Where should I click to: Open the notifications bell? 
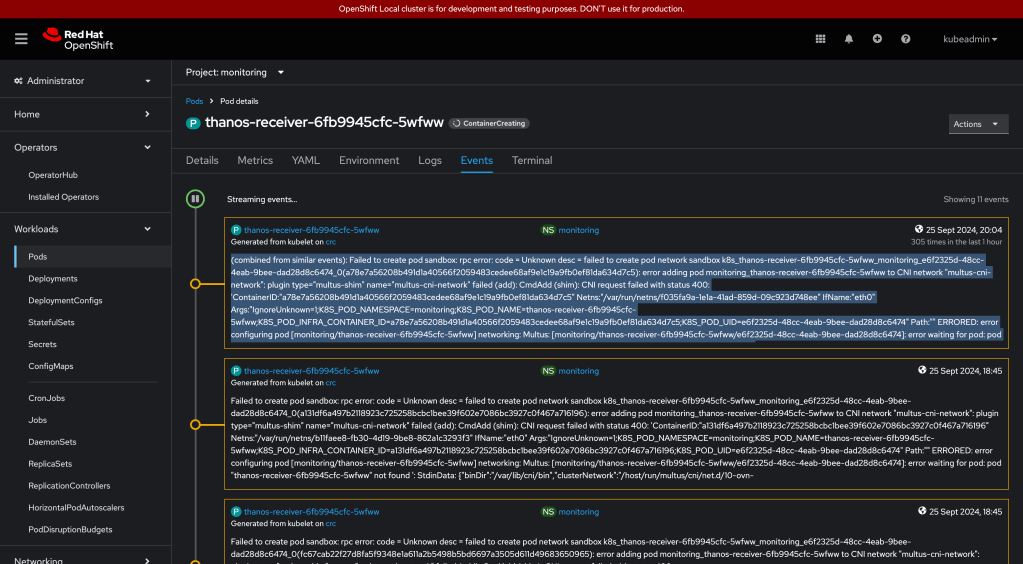click(849, 39)
